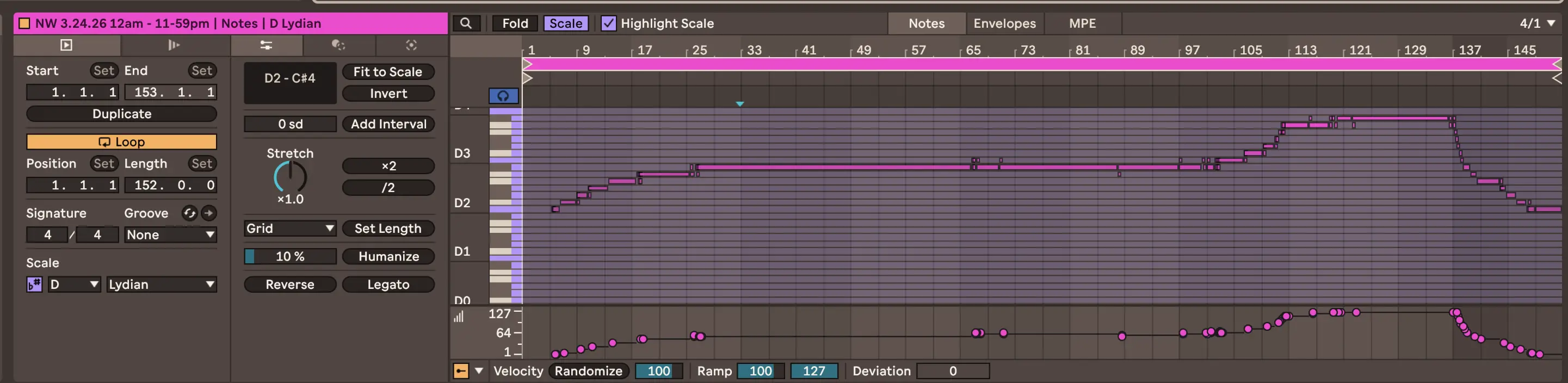This screenshot has width=1568, height=383.
Task: Toggle the Fold button
Action: (x=514, y=23)
